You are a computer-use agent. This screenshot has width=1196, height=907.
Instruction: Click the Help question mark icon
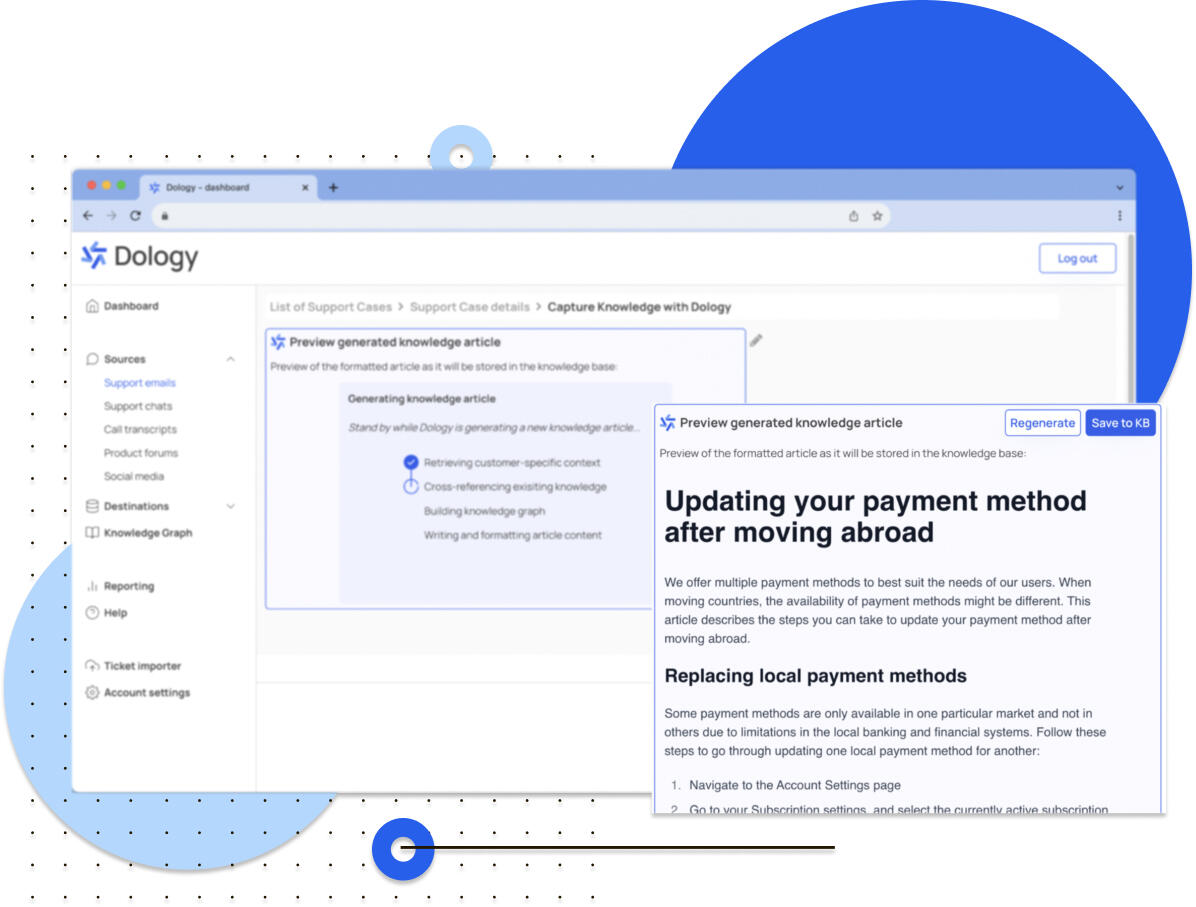point(92,613)
